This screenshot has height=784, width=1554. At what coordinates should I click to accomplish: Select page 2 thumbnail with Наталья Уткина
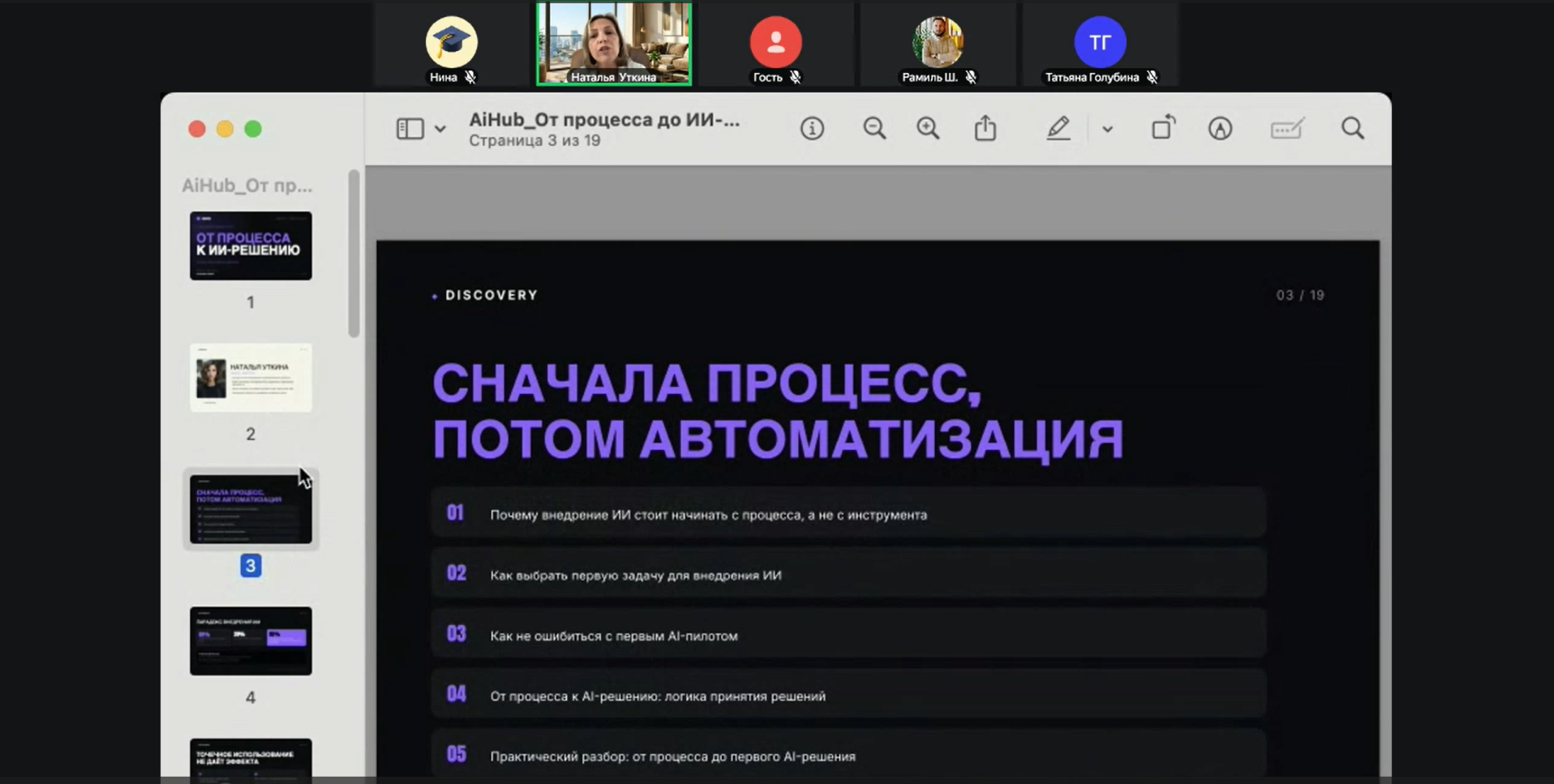251,378
